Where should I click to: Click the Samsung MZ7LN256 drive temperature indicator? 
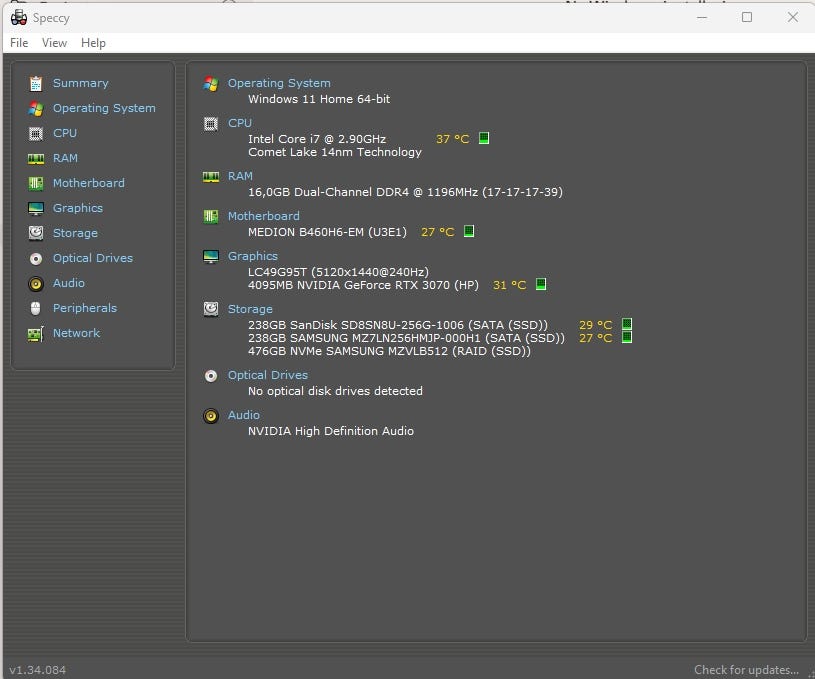coord(627,337)
